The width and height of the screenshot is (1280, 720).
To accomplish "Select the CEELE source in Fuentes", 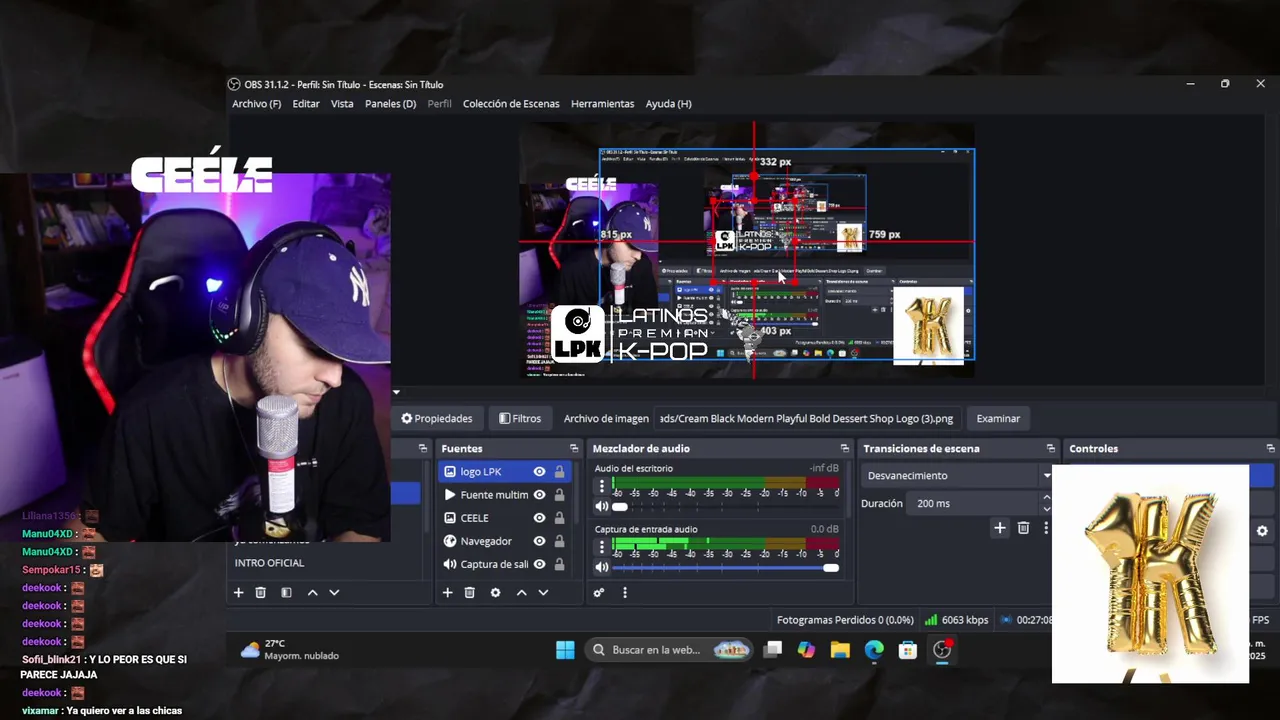I will tap(474, 518).
